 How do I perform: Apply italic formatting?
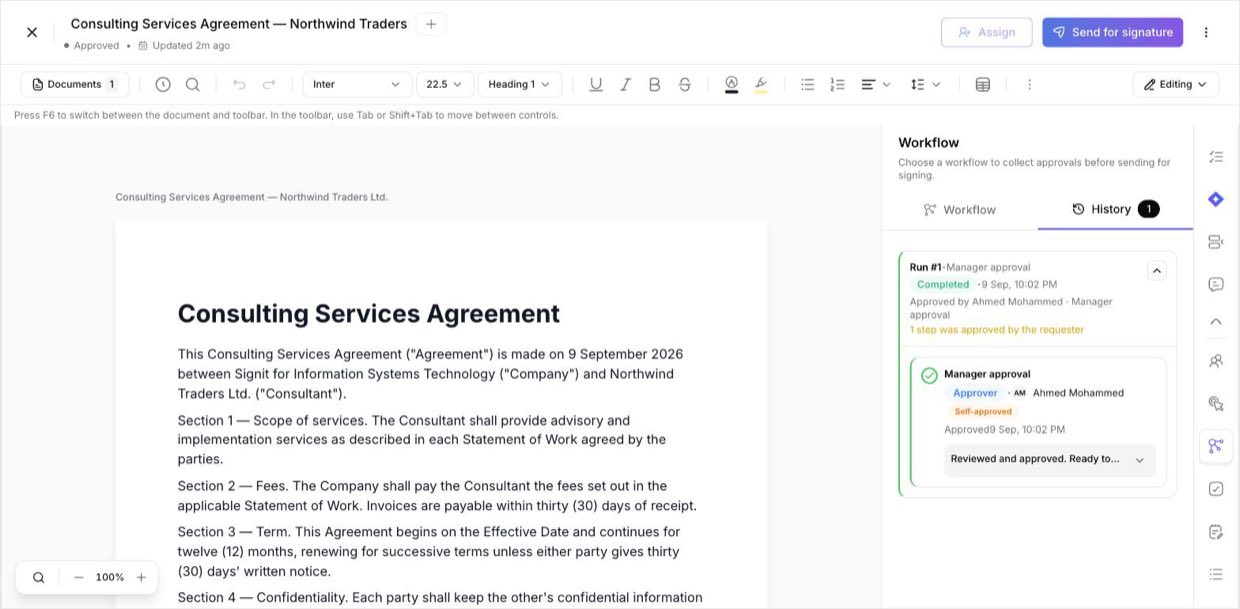pyautogui.click(x=625, y=85)
